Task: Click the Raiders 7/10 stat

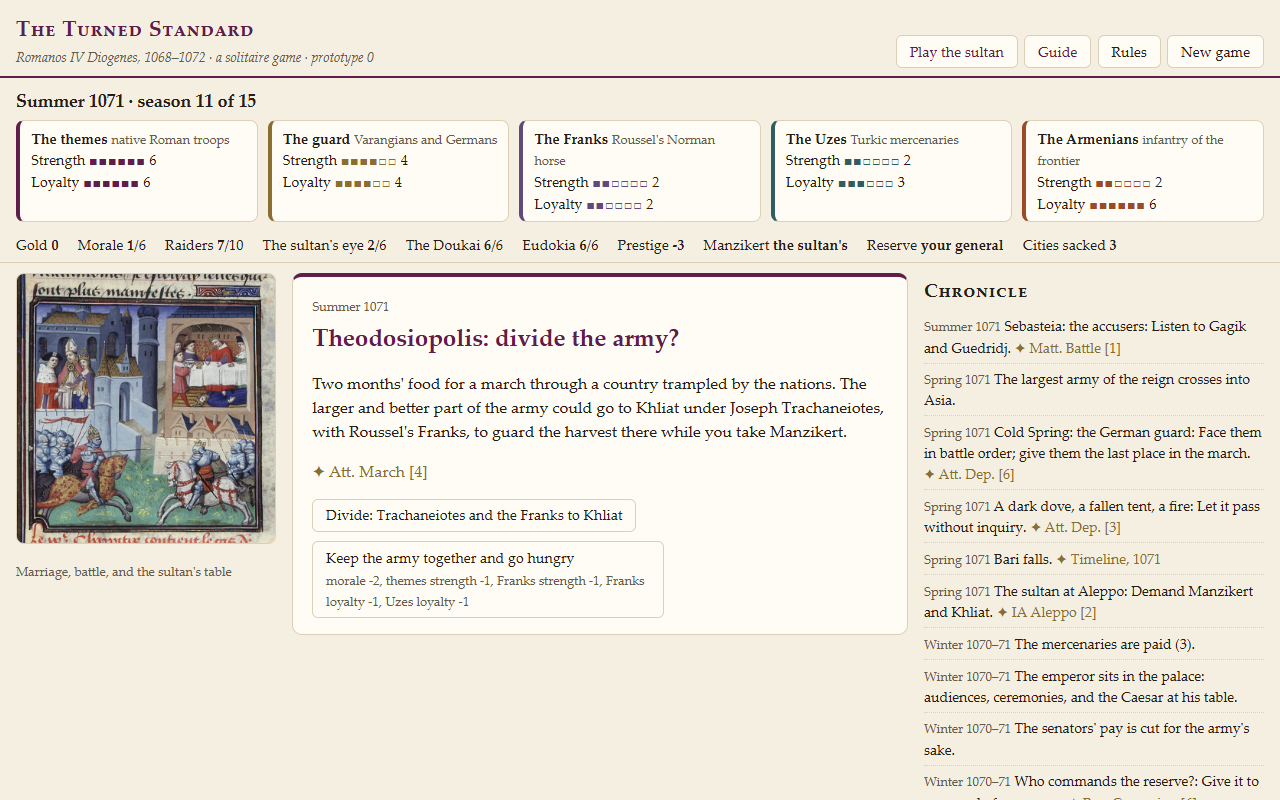Action: 204,246
